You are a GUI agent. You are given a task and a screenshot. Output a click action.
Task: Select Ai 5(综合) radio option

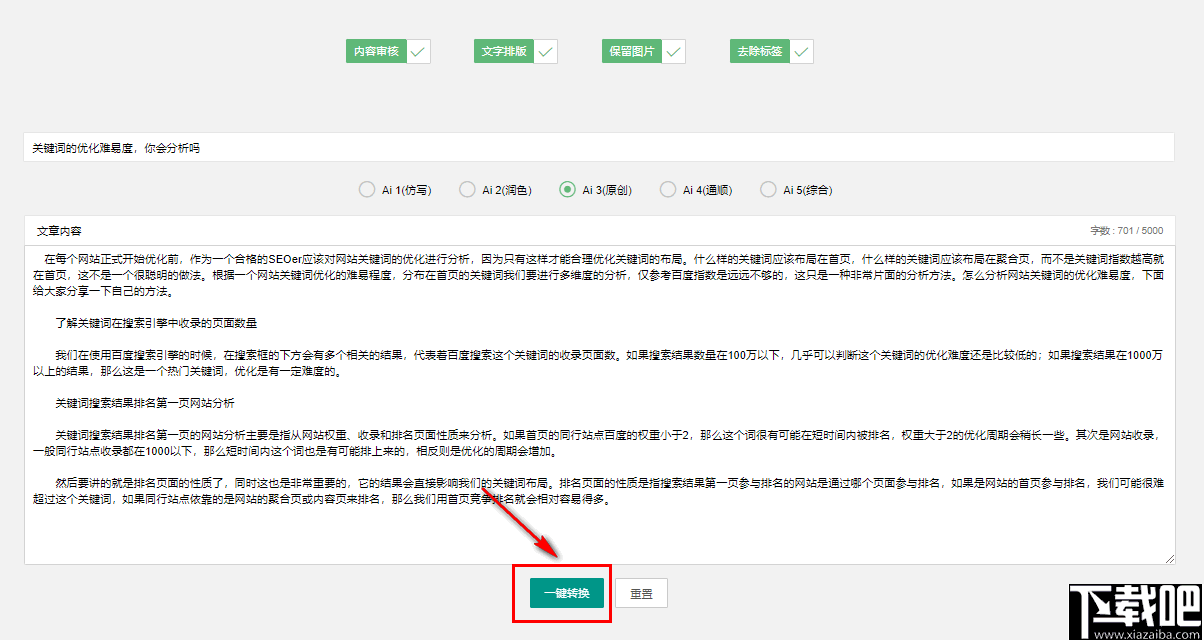(x=796, y=189)
